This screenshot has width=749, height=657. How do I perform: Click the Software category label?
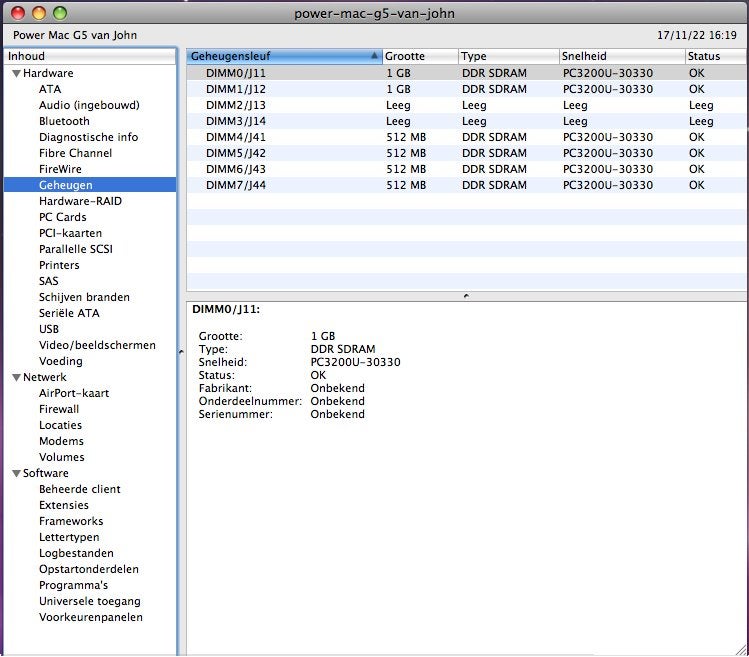[x=46, y=474]
